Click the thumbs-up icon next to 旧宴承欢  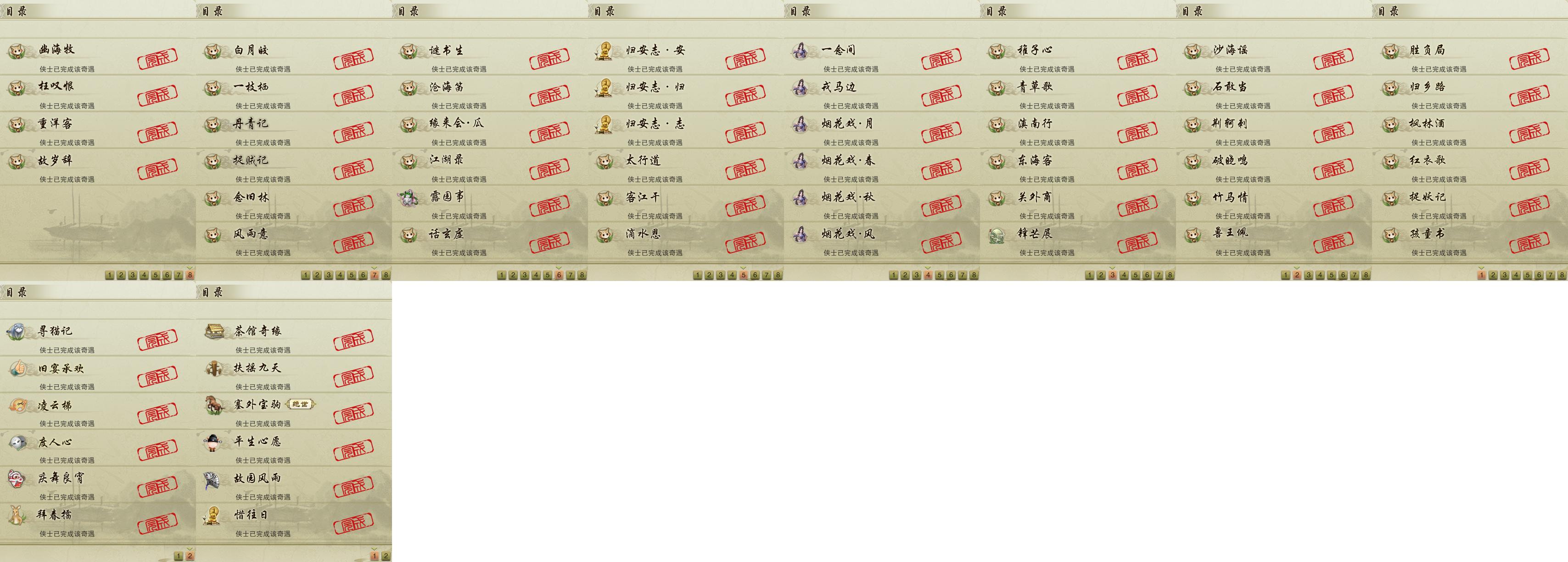(17, 368)
